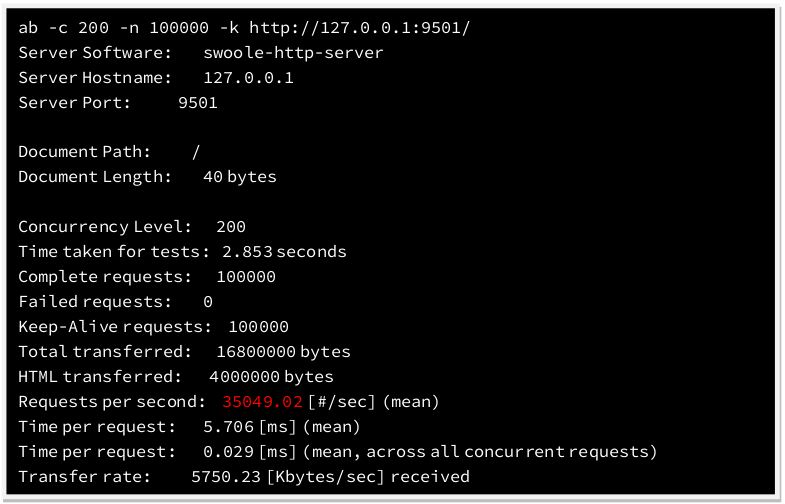
Task: Click the Document Length 40 bytes value
Action: tap(239, 177)
